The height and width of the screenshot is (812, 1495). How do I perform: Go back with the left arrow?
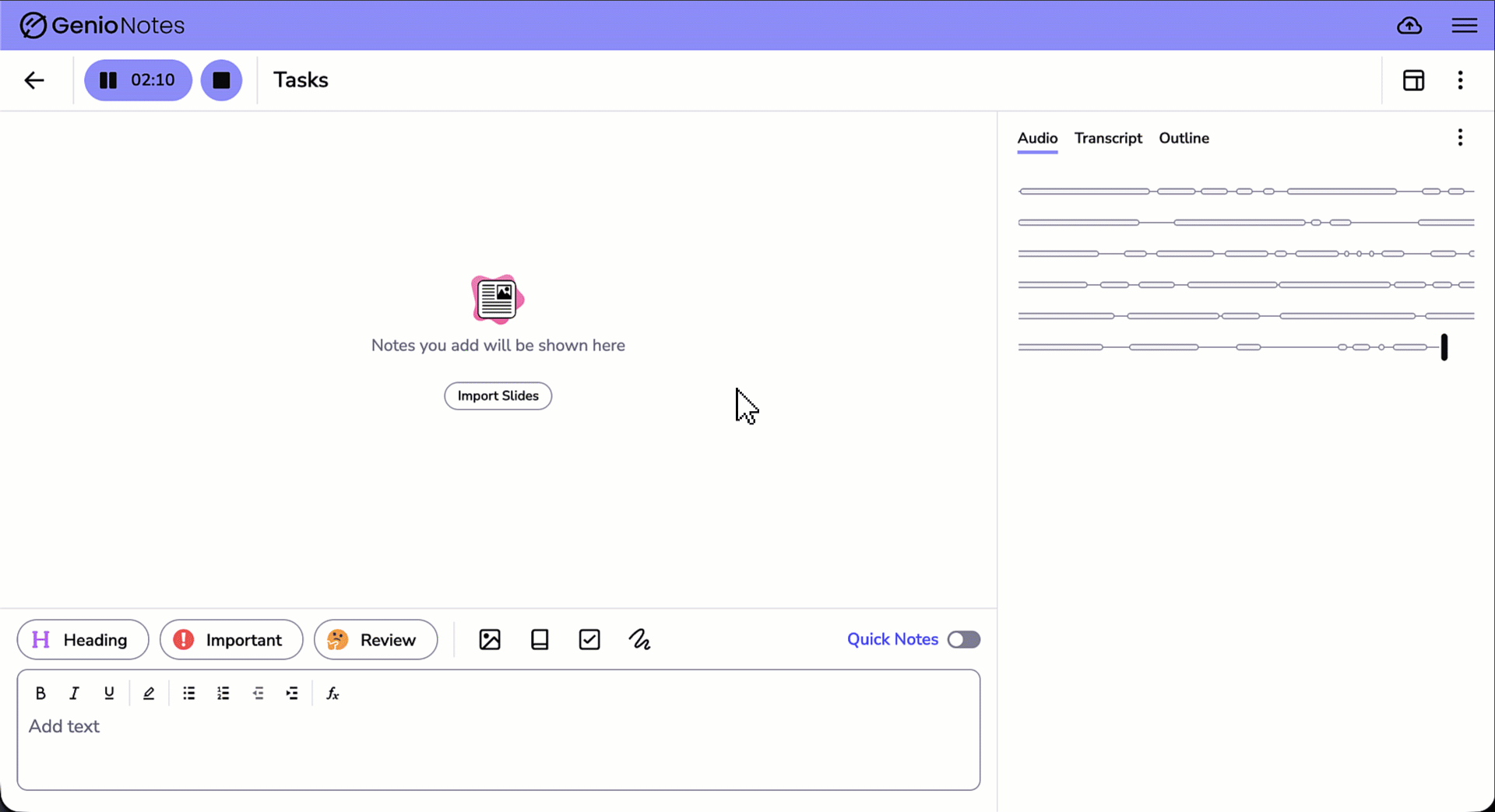coord(34,80)
